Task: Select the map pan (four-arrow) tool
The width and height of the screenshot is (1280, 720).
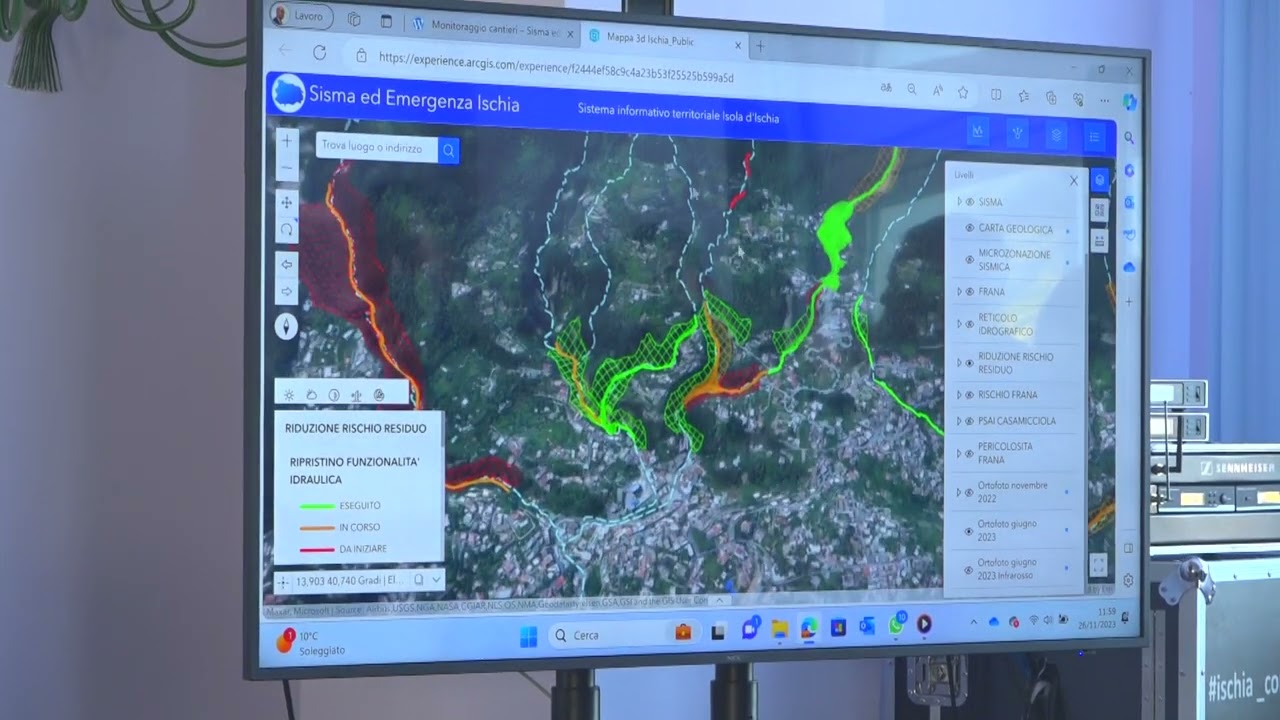Action: pyautogui.click(x=287, y=203)
